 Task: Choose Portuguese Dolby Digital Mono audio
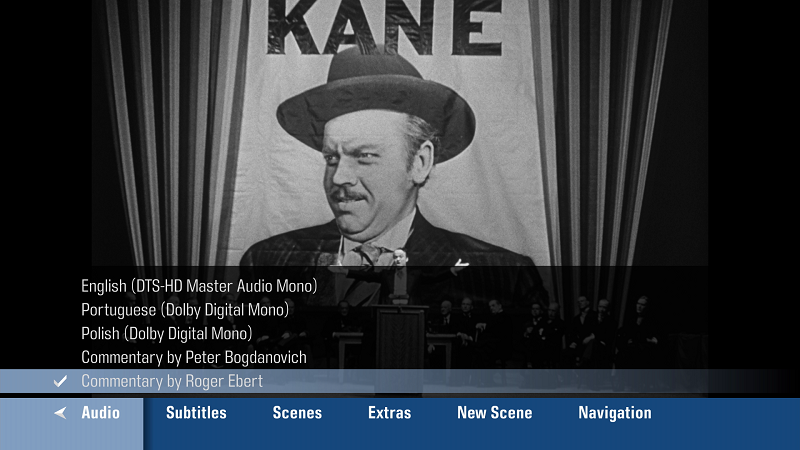pos(185,310)
